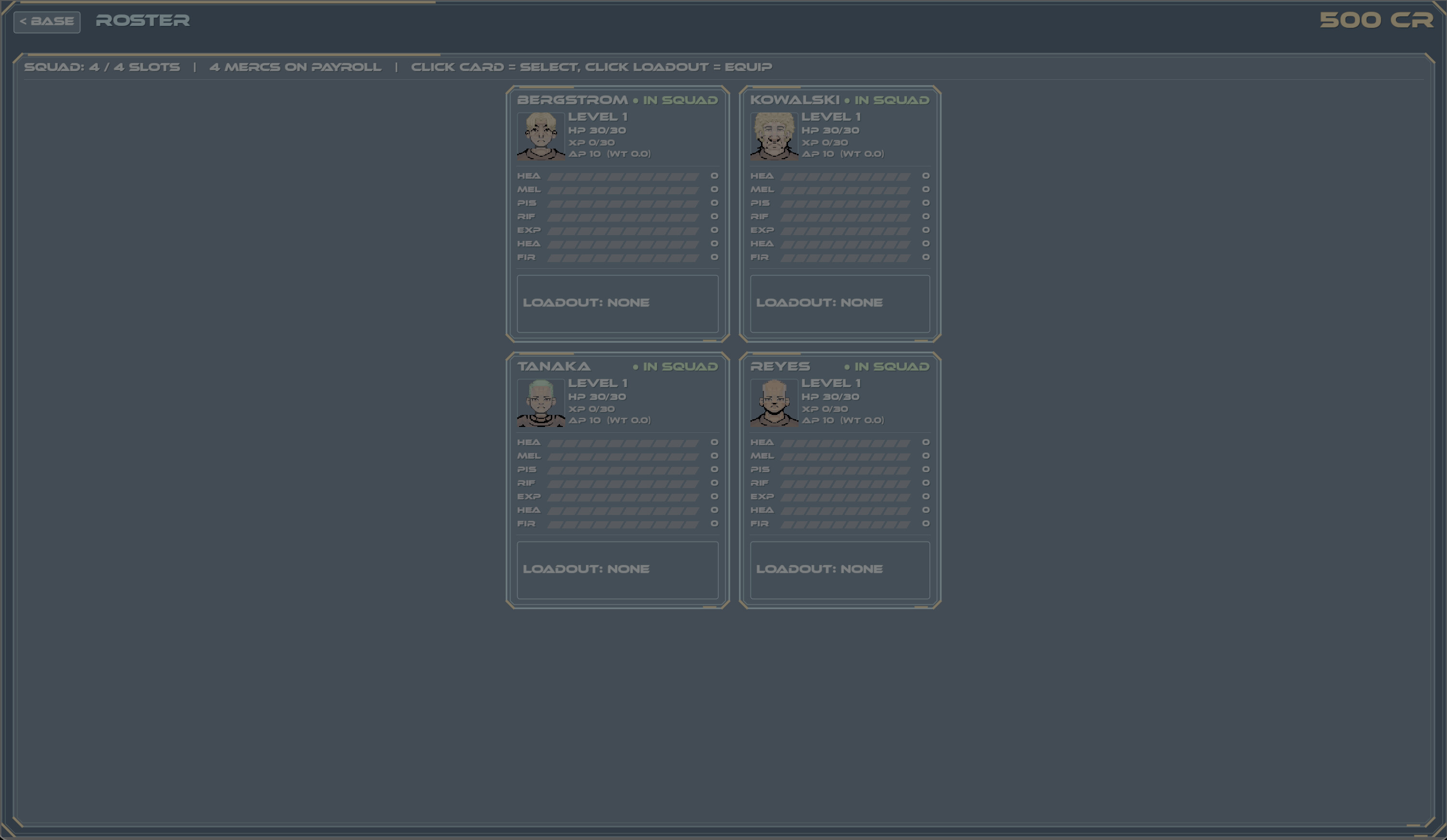Screen dimensions: 1447x840
Task: Click Reyes's AP 10 (WT 0.0) value
Action: click(x=842, y=420)
